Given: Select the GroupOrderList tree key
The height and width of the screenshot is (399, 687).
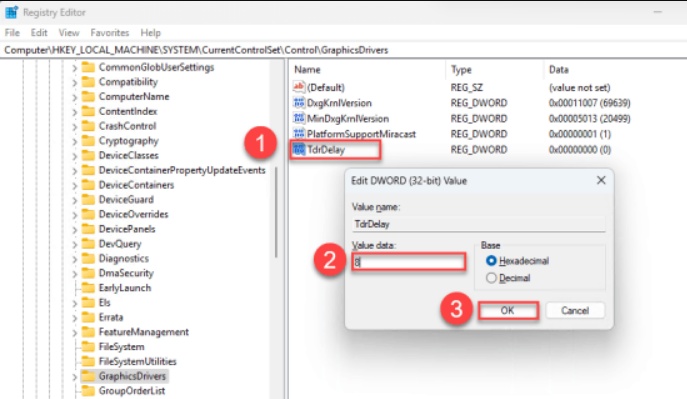Looking at the screenshot, I should (x=132, y=391).
